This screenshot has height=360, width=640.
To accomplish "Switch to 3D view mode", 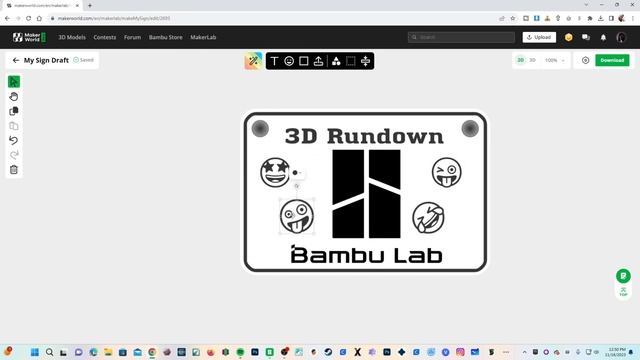I will pos(532,60).
